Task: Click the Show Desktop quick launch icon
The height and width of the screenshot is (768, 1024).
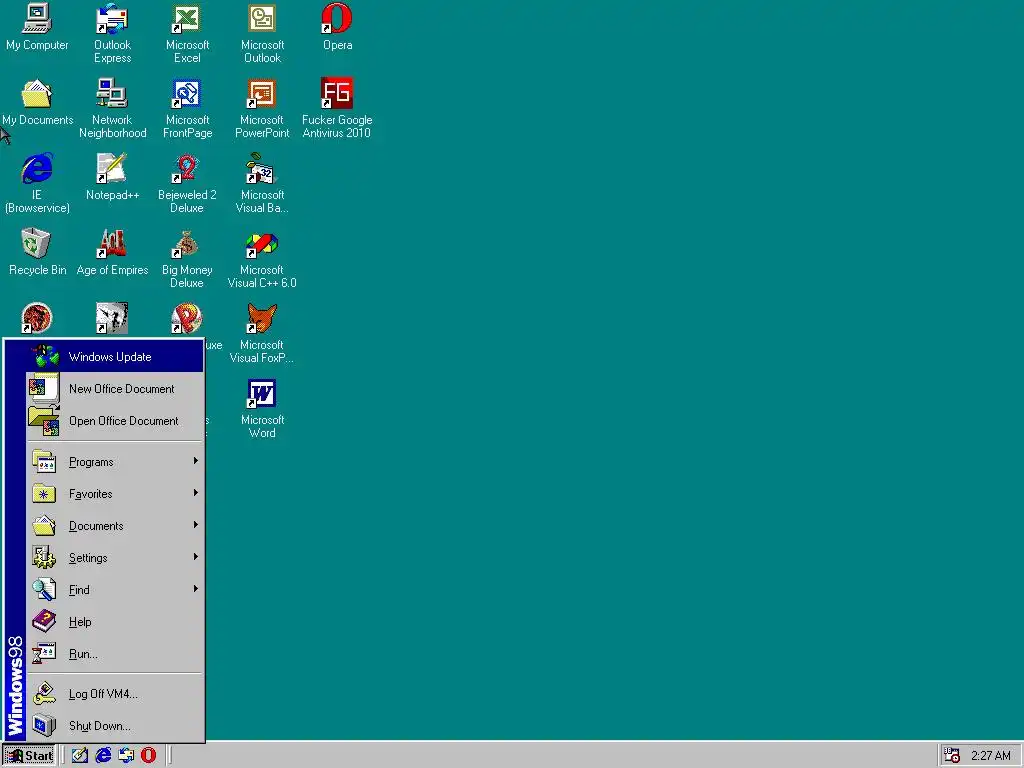Action: pyautogui.click(x=80, y=756)
